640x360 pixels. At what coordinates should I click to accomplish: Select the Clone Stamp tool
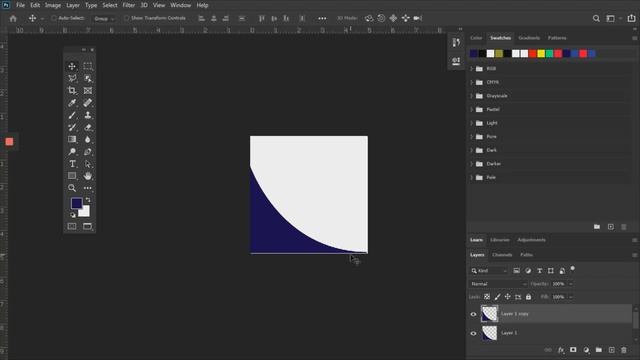pyautogui.click(x=88, y=115)
